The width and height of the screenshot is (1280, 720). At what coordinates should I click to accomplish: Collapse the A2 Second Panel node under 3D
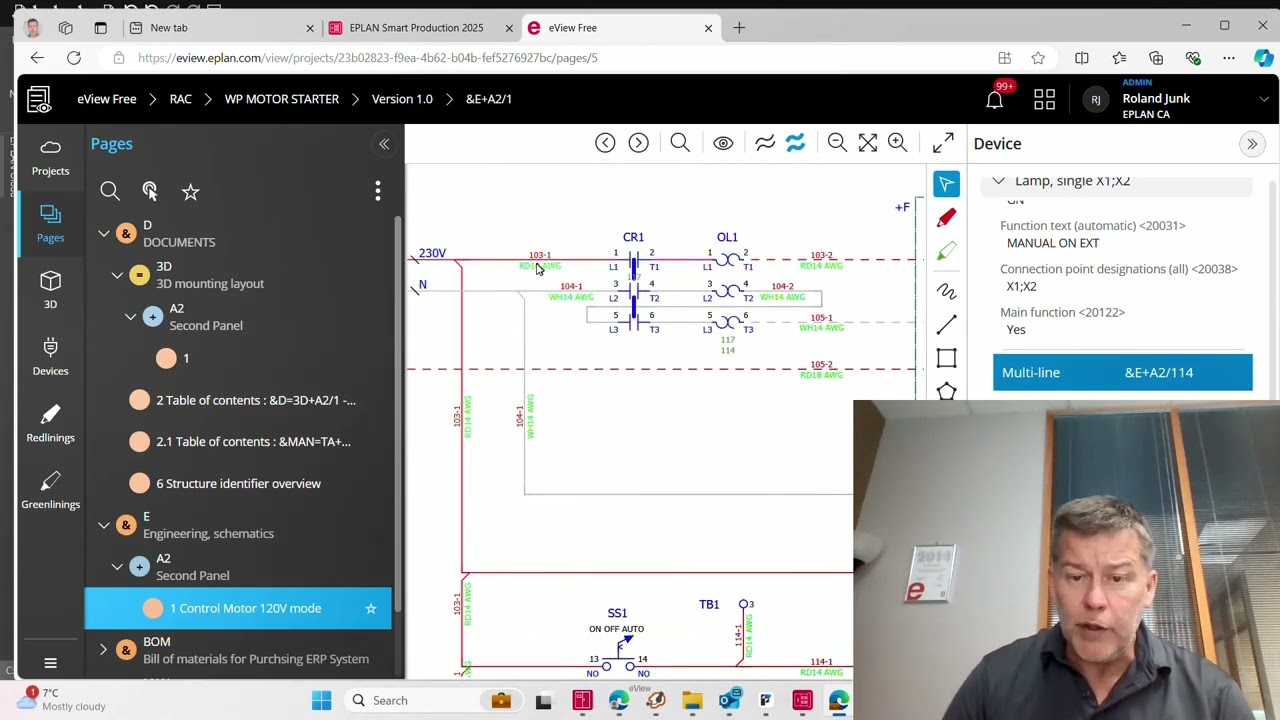pos(130,316)
